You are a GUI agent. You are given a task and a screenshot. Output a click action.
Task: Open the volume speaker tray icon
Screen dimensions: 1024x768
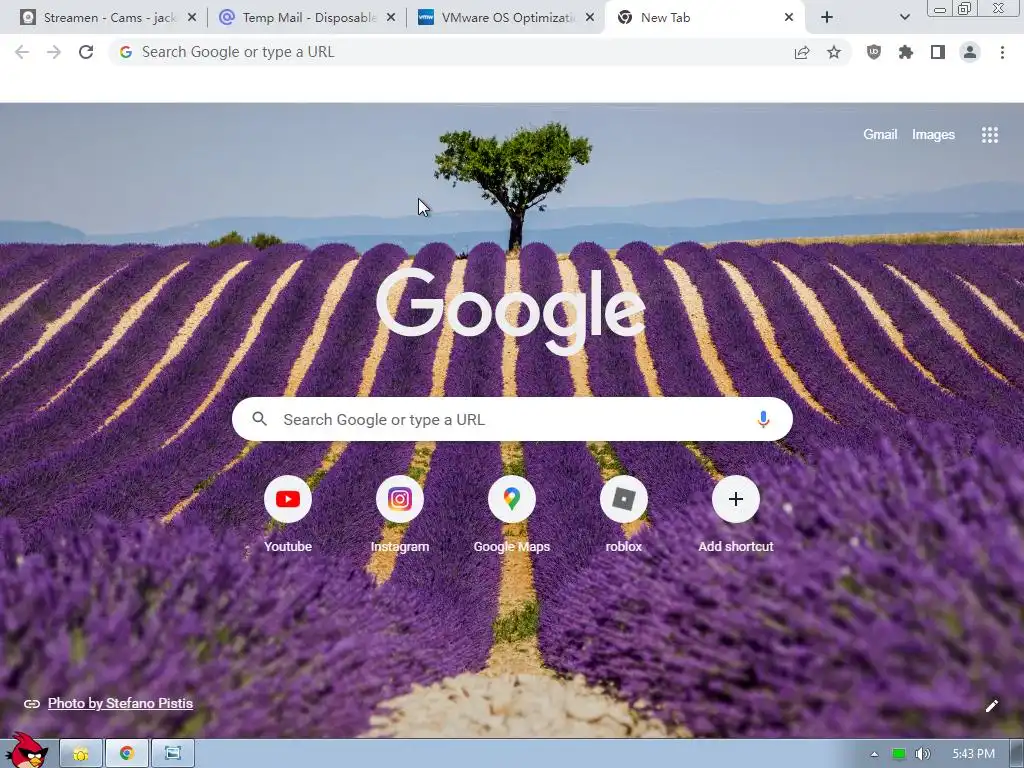pyautogui.click(x=922, y=754)
